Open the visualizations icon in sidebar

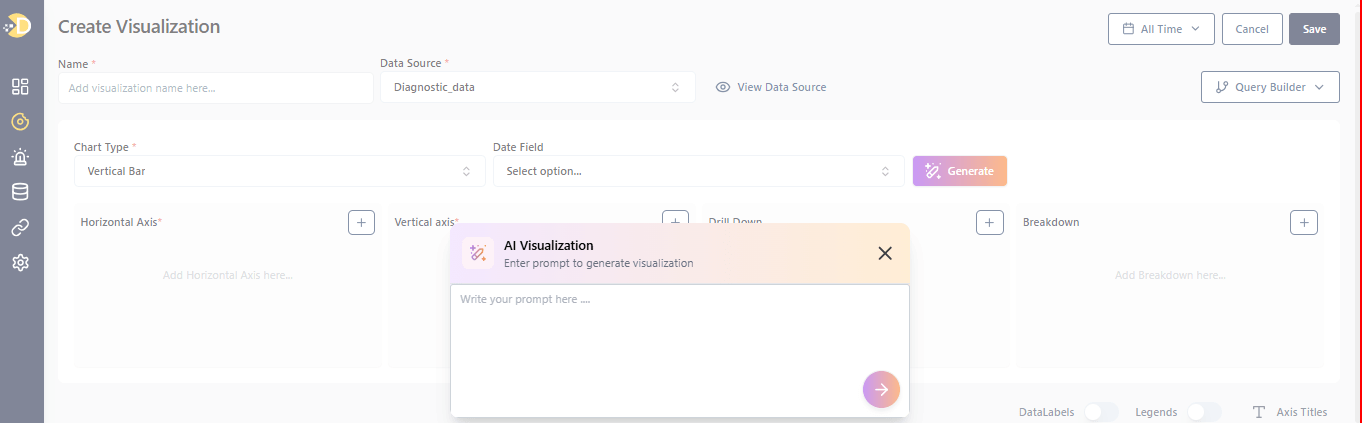20,122
